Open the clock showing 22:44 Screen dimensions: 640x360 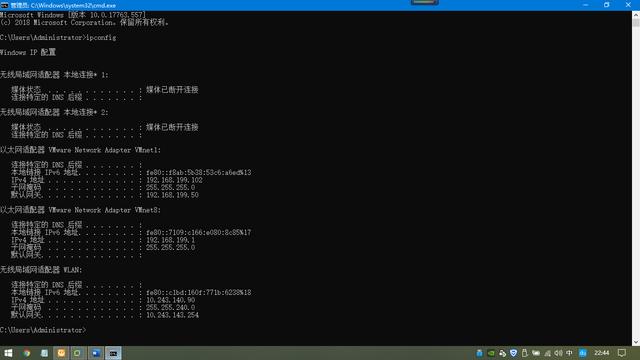pyautogui.click(x=602, y=353)
